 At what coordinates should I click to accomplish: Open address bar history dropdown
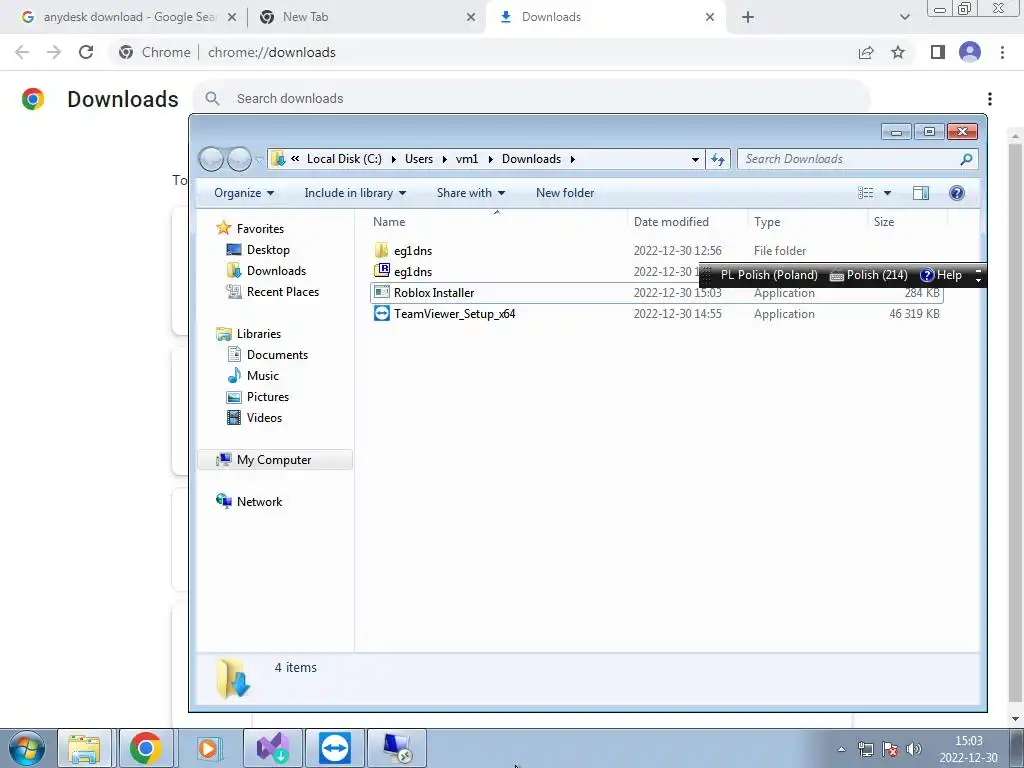click(x=695, y=159)
